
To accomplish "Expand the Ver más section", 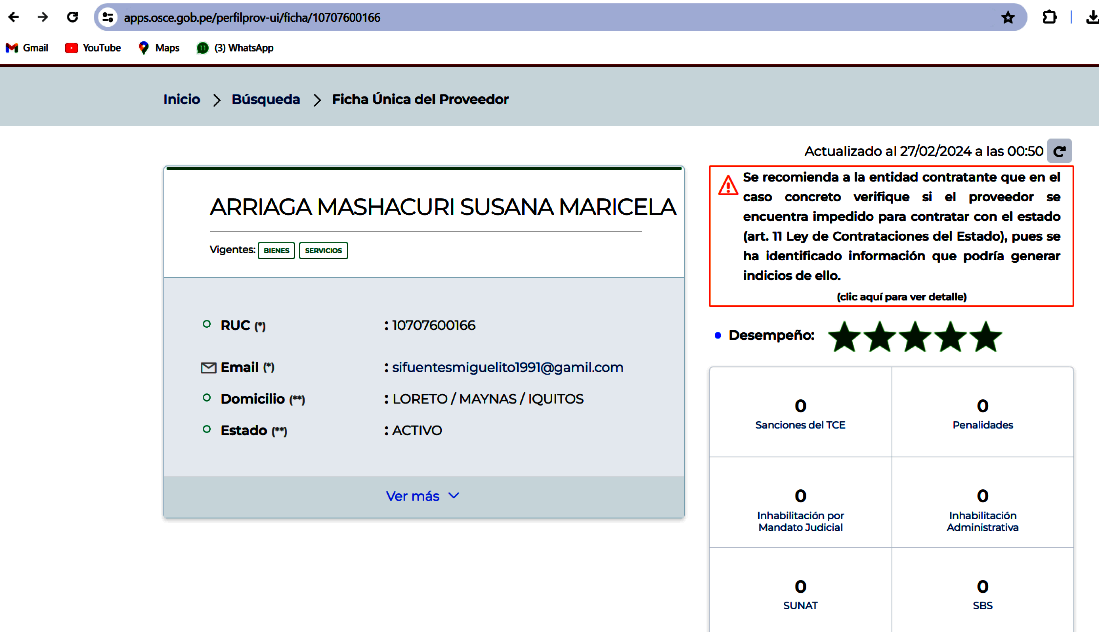I will [x=422, y=496].
